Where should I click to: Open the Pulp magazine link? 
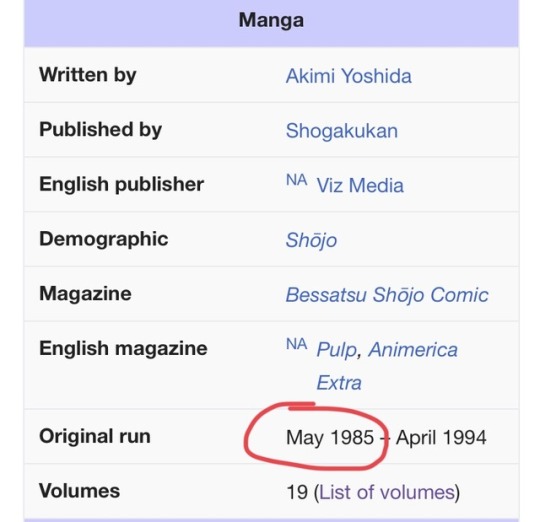coord(336,349)
